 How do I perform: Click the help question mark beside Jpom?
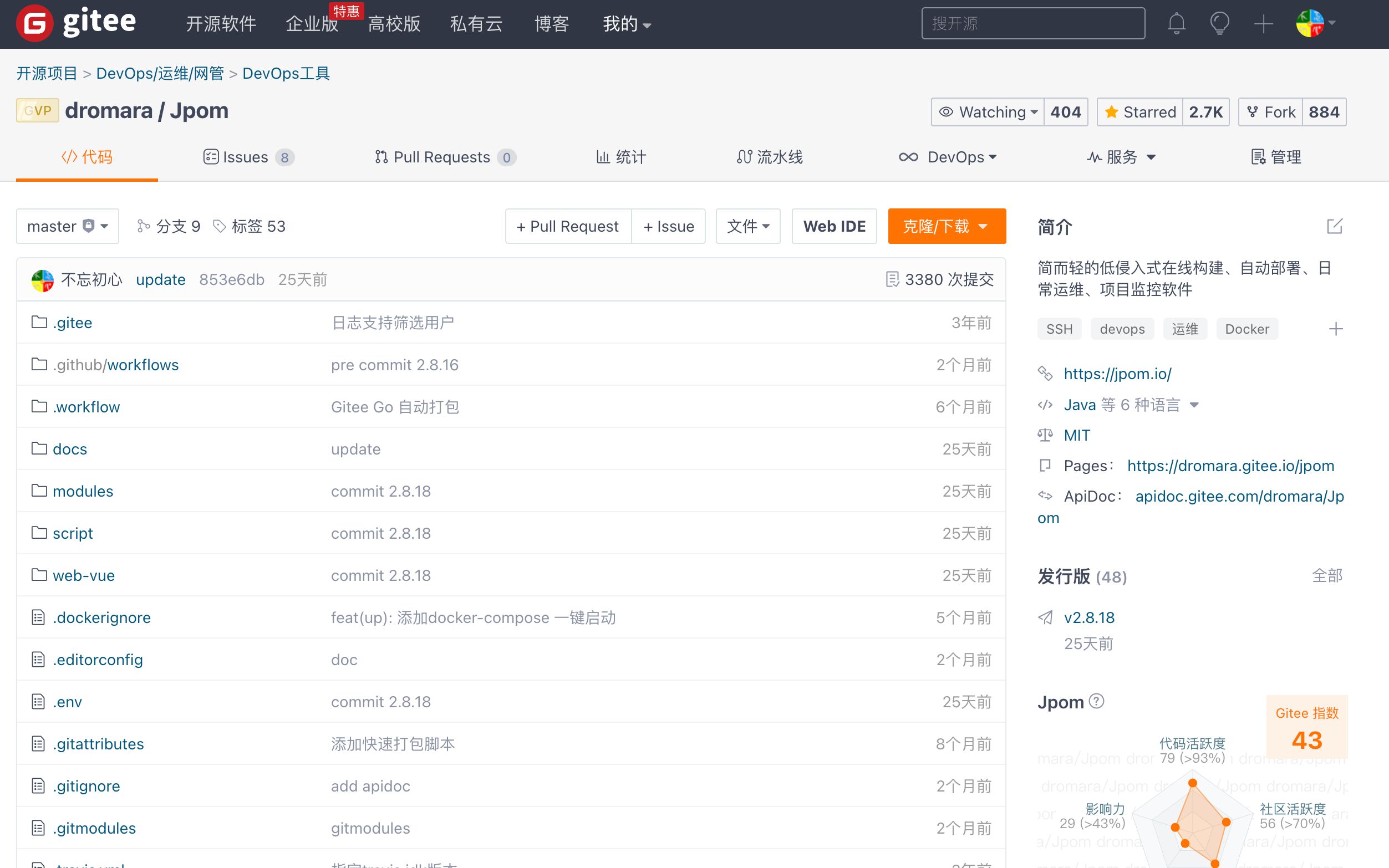[1096, 702]
